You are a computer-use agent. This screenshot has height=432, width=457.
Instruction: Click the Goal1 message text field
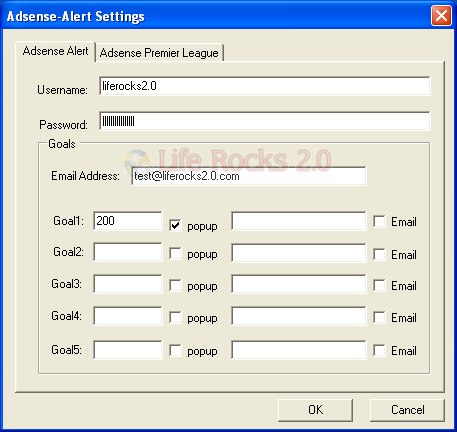[x=299, y=221]
